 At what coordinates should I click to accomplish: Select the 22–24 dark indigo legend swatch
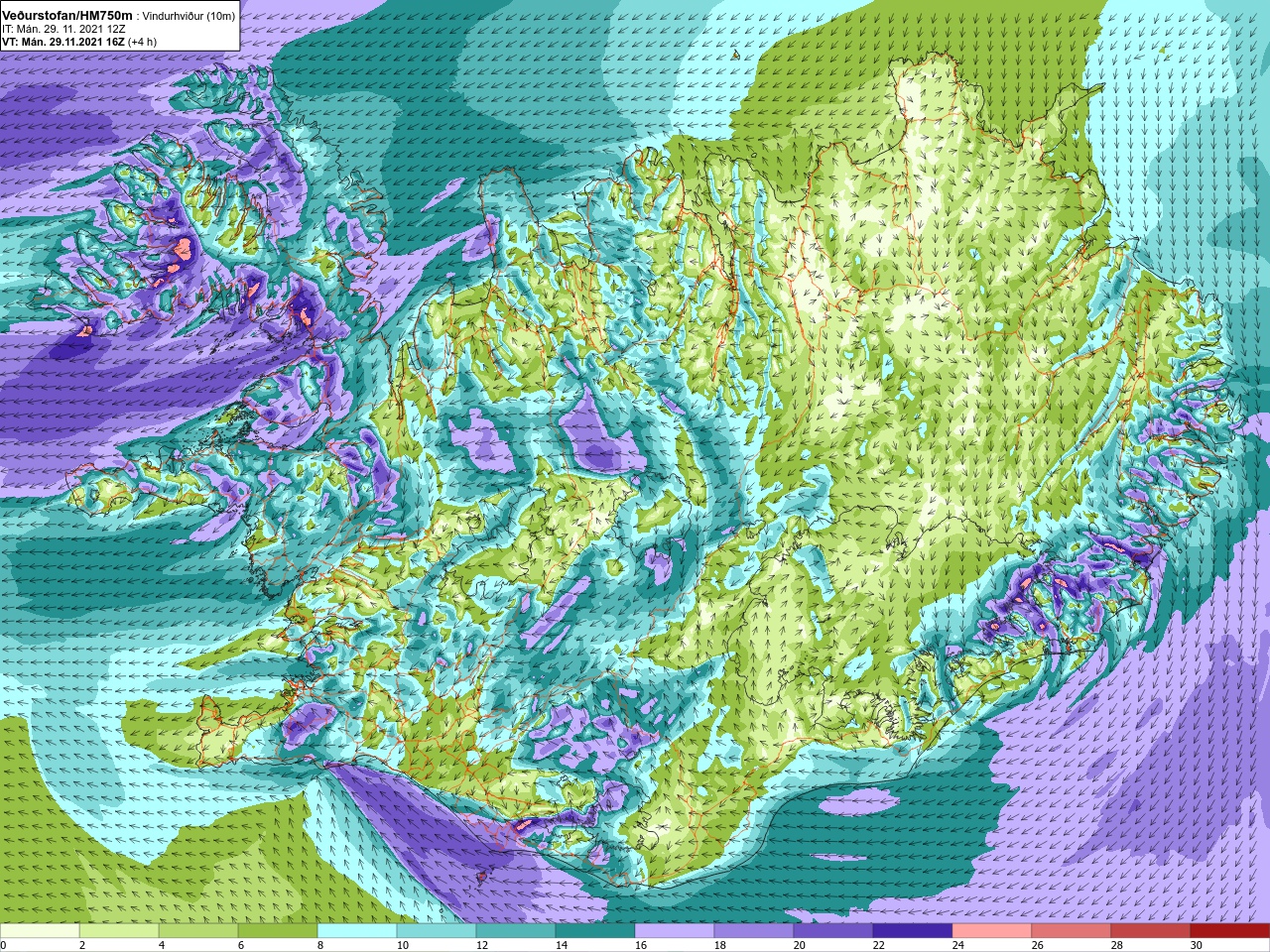[913, 931]
